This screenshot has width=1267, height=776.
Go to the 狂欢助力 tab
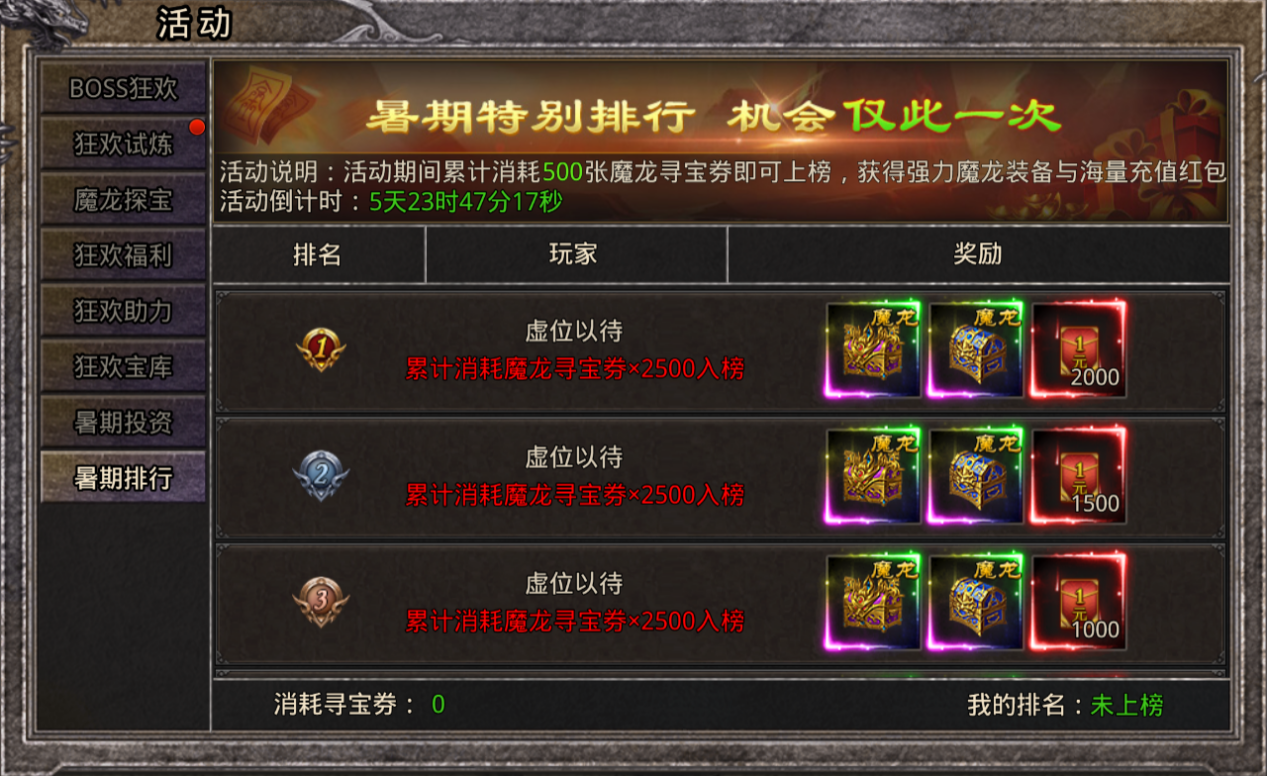[x=123, y=312]
